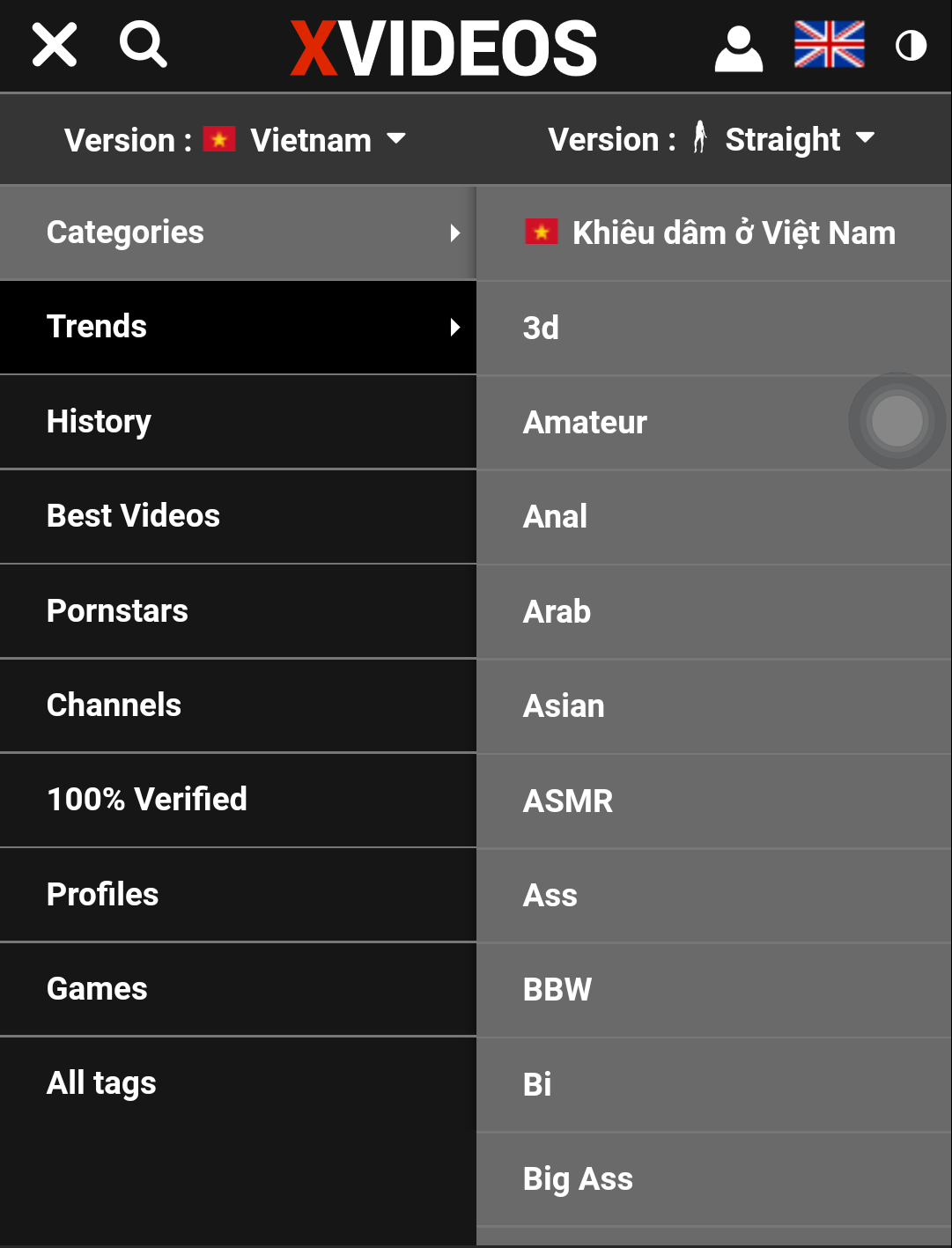Select the ASMR category entry

[x=568, y=801]
